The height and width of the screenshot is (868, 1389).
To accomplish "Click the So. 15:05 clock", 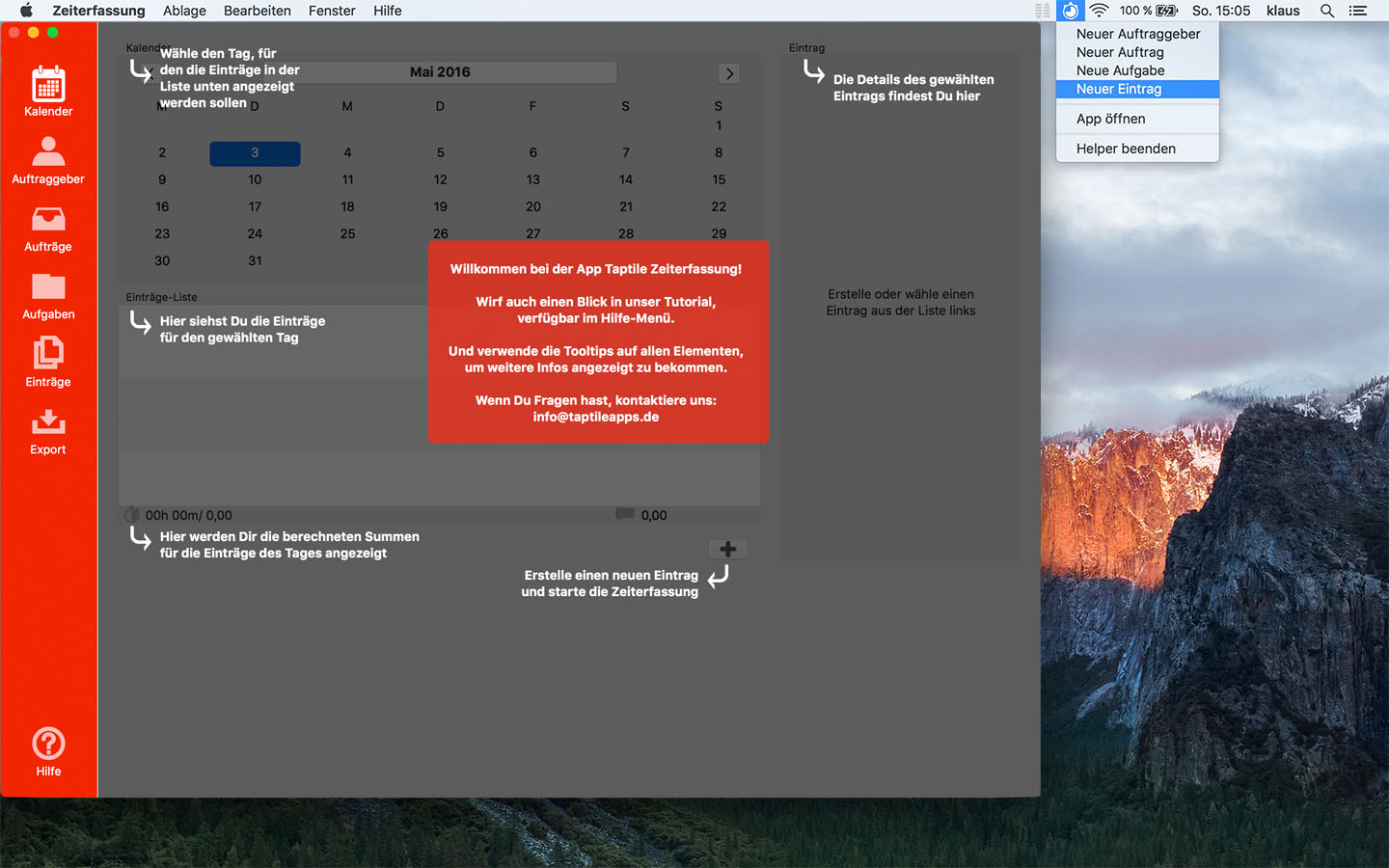I will (x=1221, y=11).
